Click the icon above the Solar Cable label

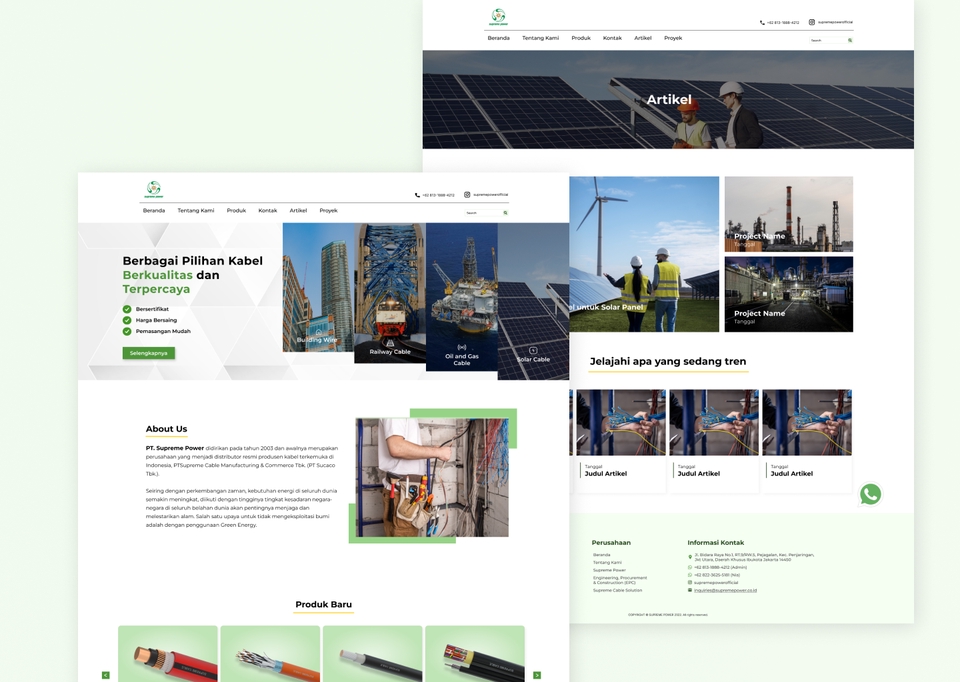(x=533, y=350)
